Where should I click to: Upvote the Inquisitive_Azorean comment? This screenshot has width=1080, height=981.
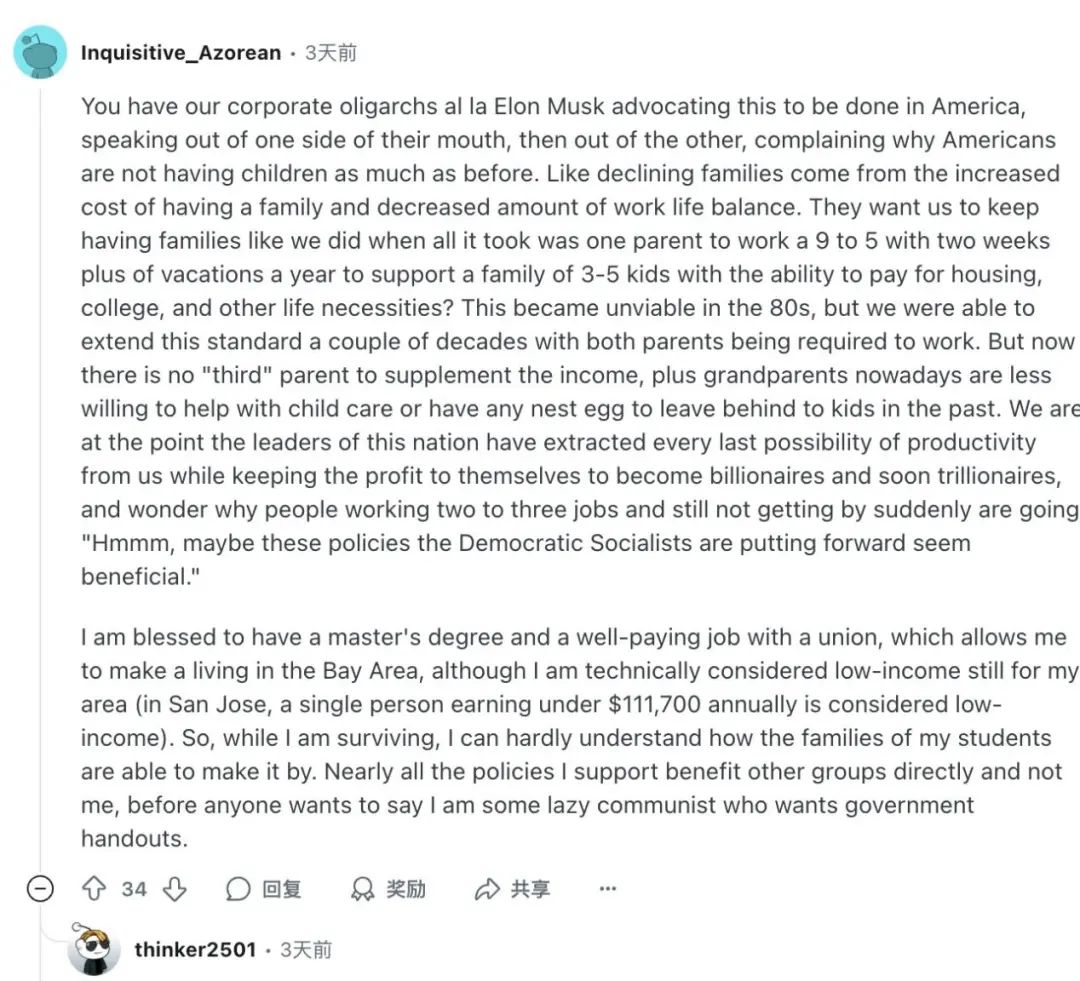pos(94,889)
